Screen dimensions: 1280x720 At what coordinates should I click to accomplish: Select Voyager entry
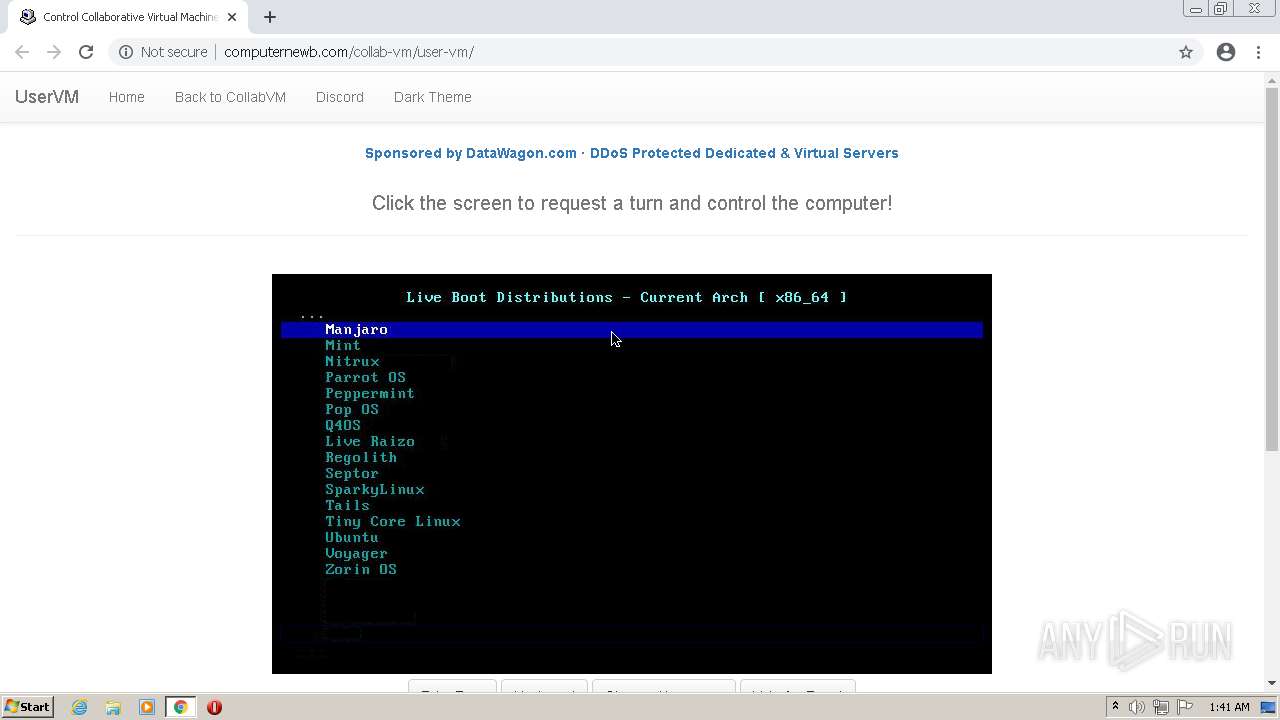(x=356, y=553)
